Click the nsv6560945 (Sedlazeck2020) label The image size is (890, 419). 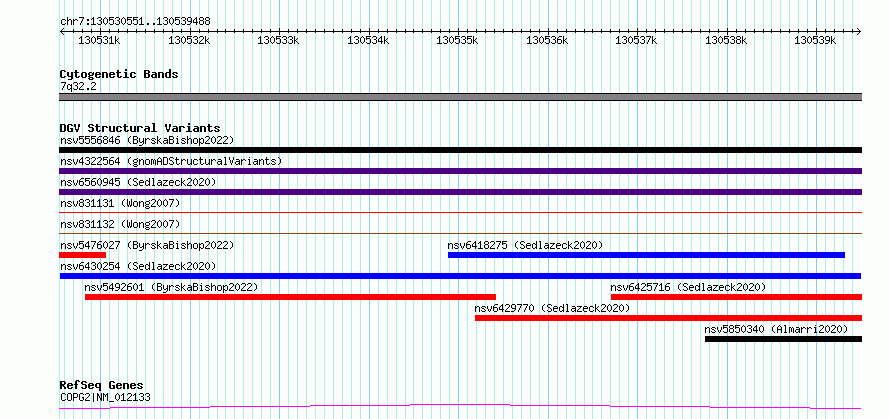(x=138, y=182)
